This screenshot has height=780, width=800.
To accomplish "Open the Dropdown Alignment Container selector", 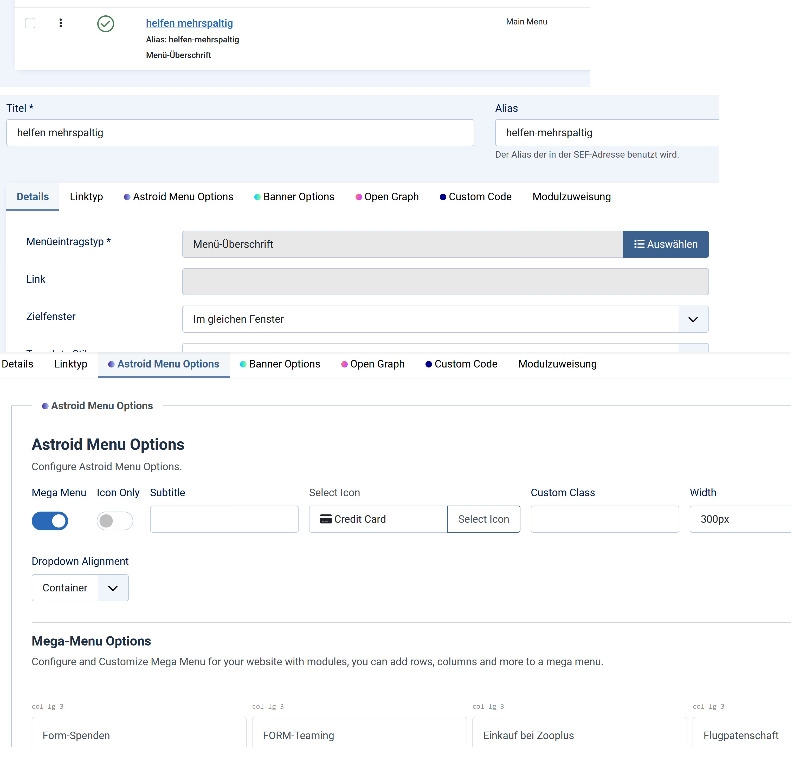I will click(80, 588).
